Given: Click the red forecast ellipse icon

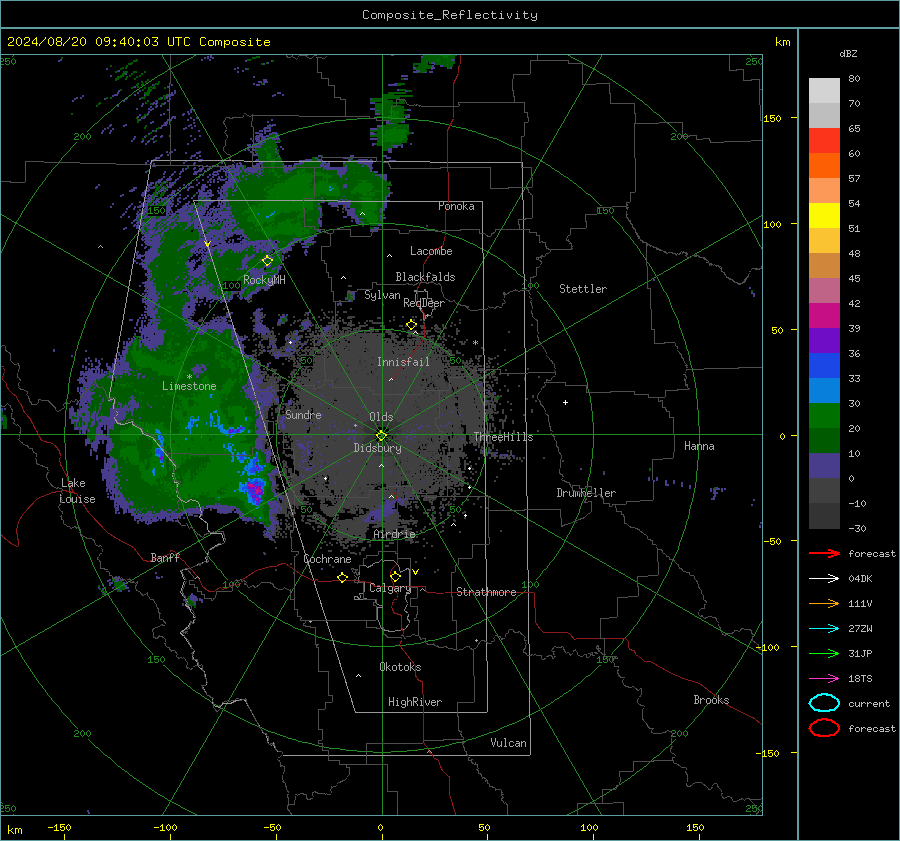Looking at the screenshot, I should (x=824, y=727).
